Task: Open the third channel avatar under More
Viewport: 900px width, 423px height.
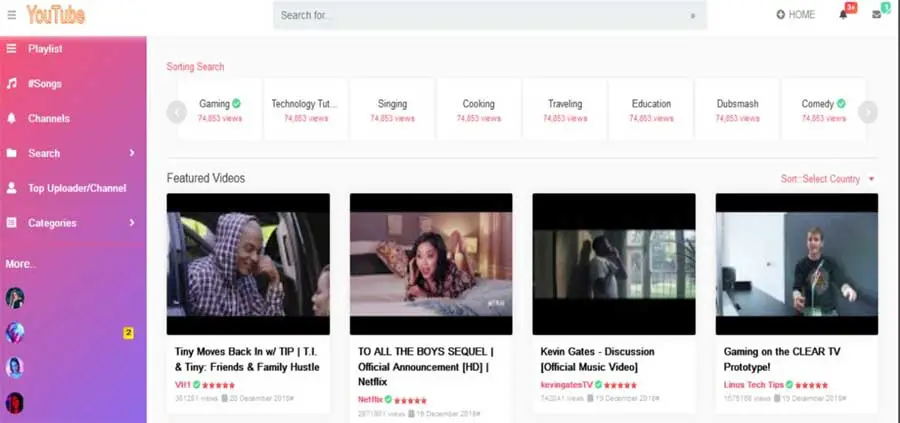Action: [15, 367]
